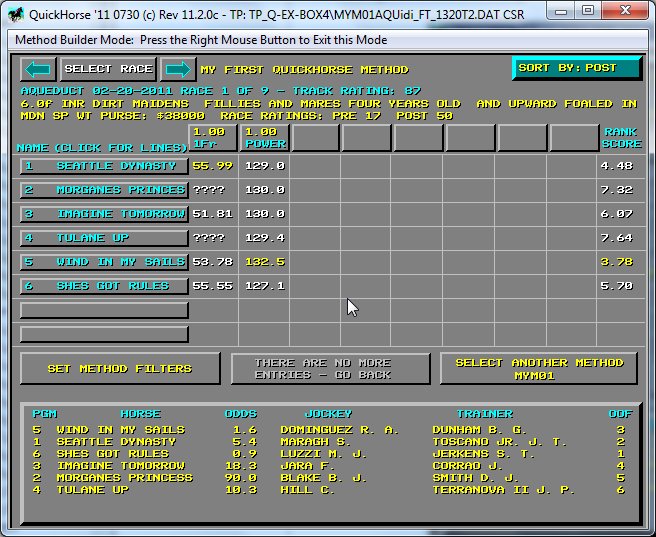Click the right arrow next race icon
The image size is (656, 537).
pyautogui.click(x=178, y=69)
